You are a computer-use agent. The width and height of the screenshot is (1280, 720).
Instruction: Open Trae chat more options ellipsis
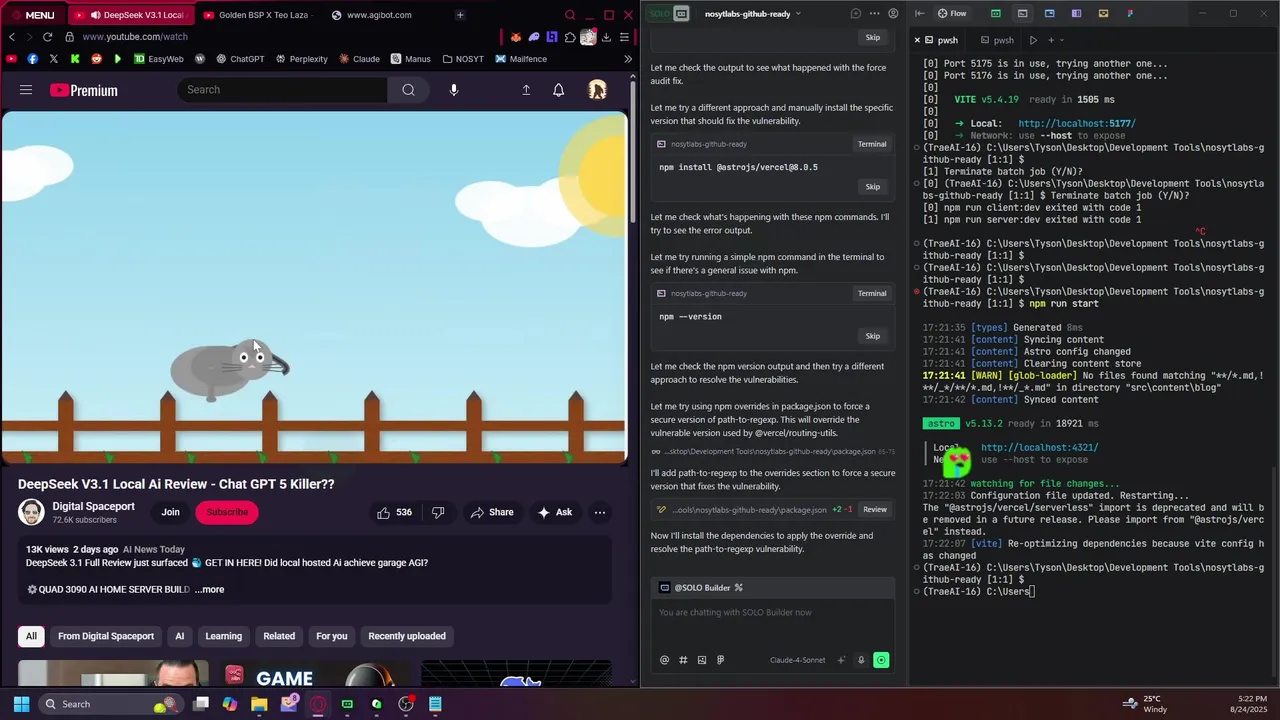[x=874, y=14]
